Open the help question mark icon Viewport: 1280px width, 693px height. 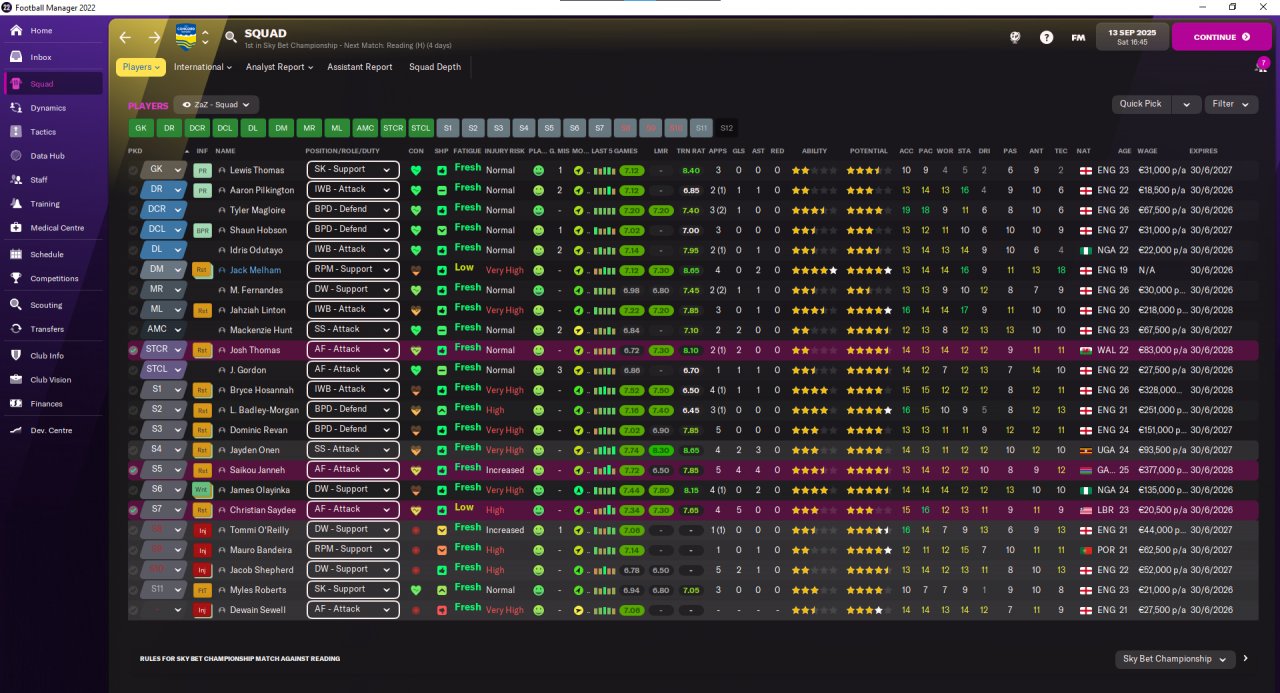click(x=1046, y=37)
